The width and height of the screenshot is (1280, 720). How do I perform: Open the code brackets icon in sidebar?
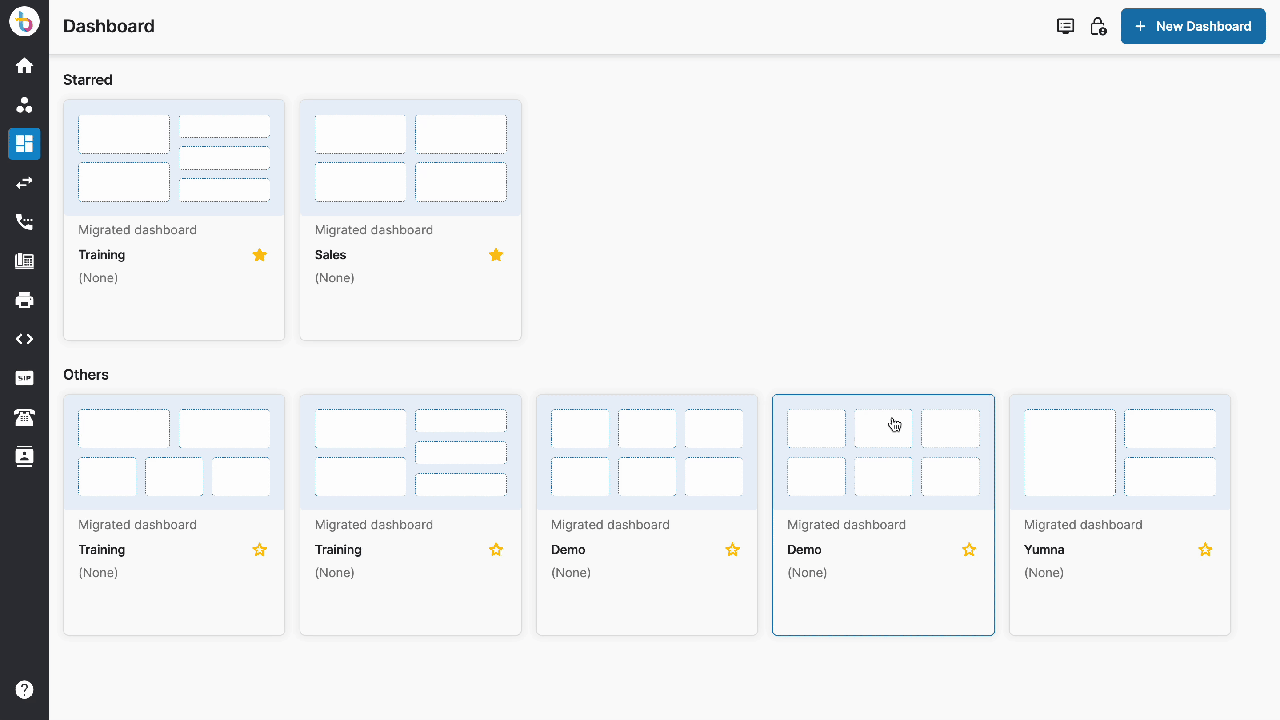point(24,339)
